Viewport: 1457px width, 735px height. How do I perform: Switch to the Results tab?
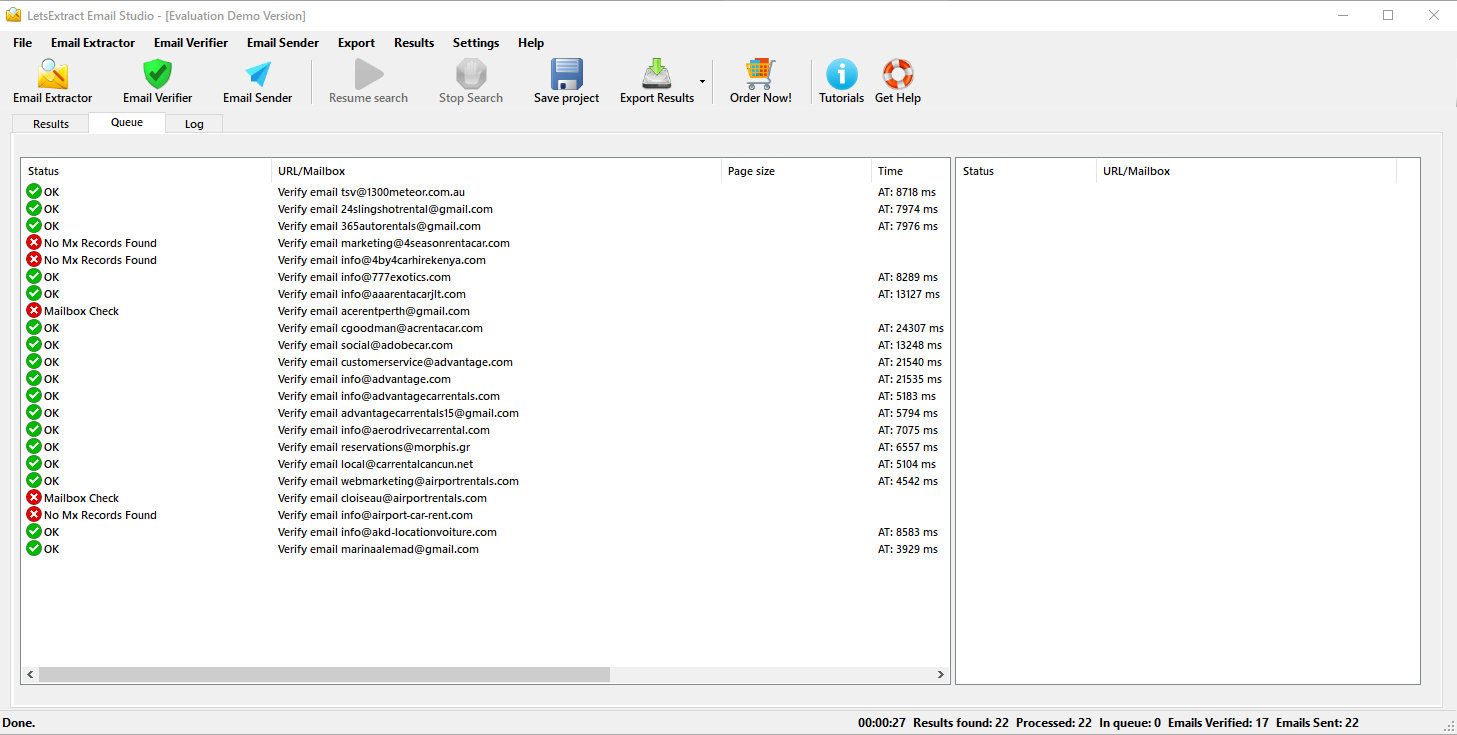click(51, 124)
